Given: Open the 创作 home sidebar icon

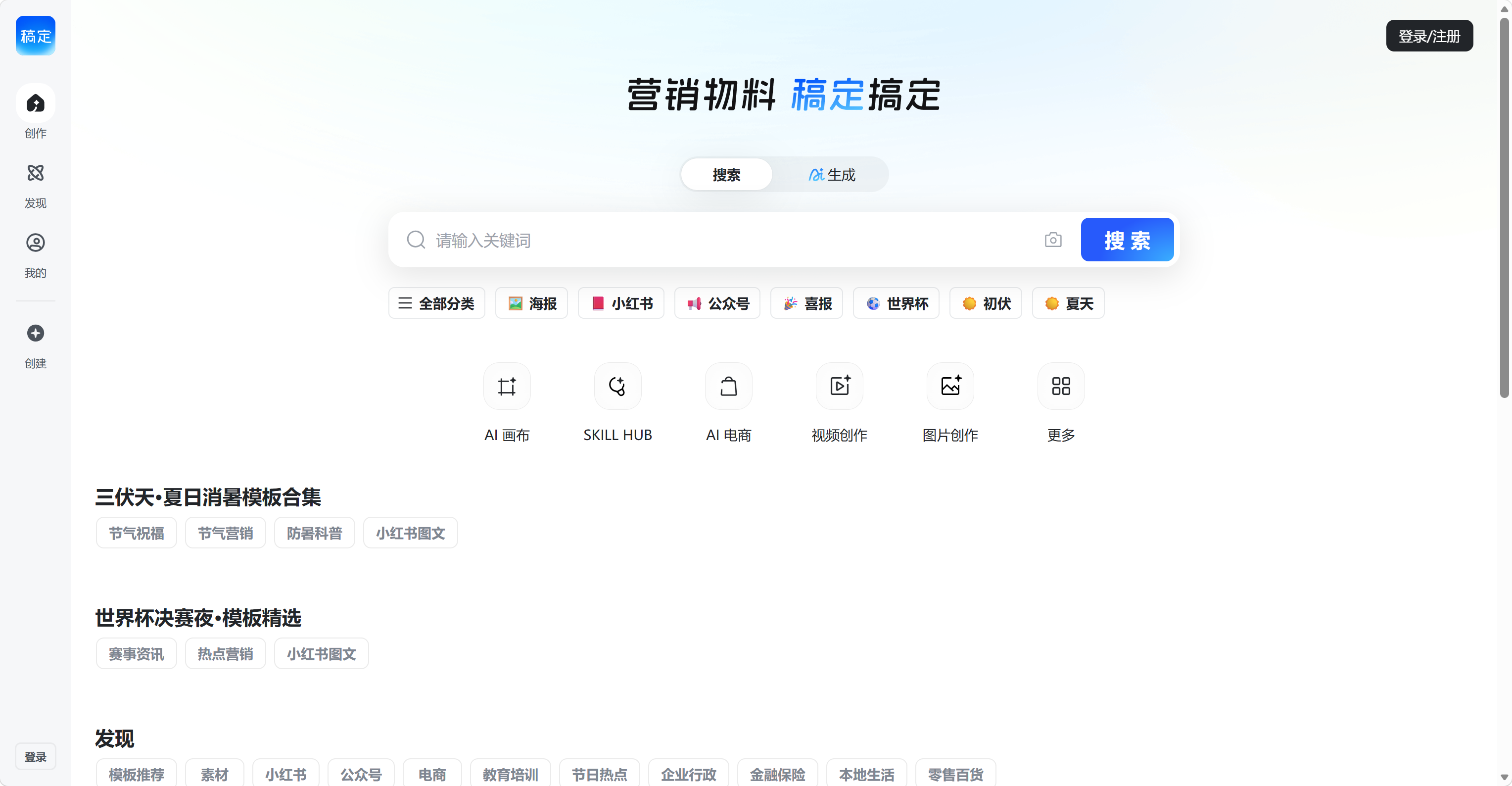Looking at the screenshot, I should (35, 103).
